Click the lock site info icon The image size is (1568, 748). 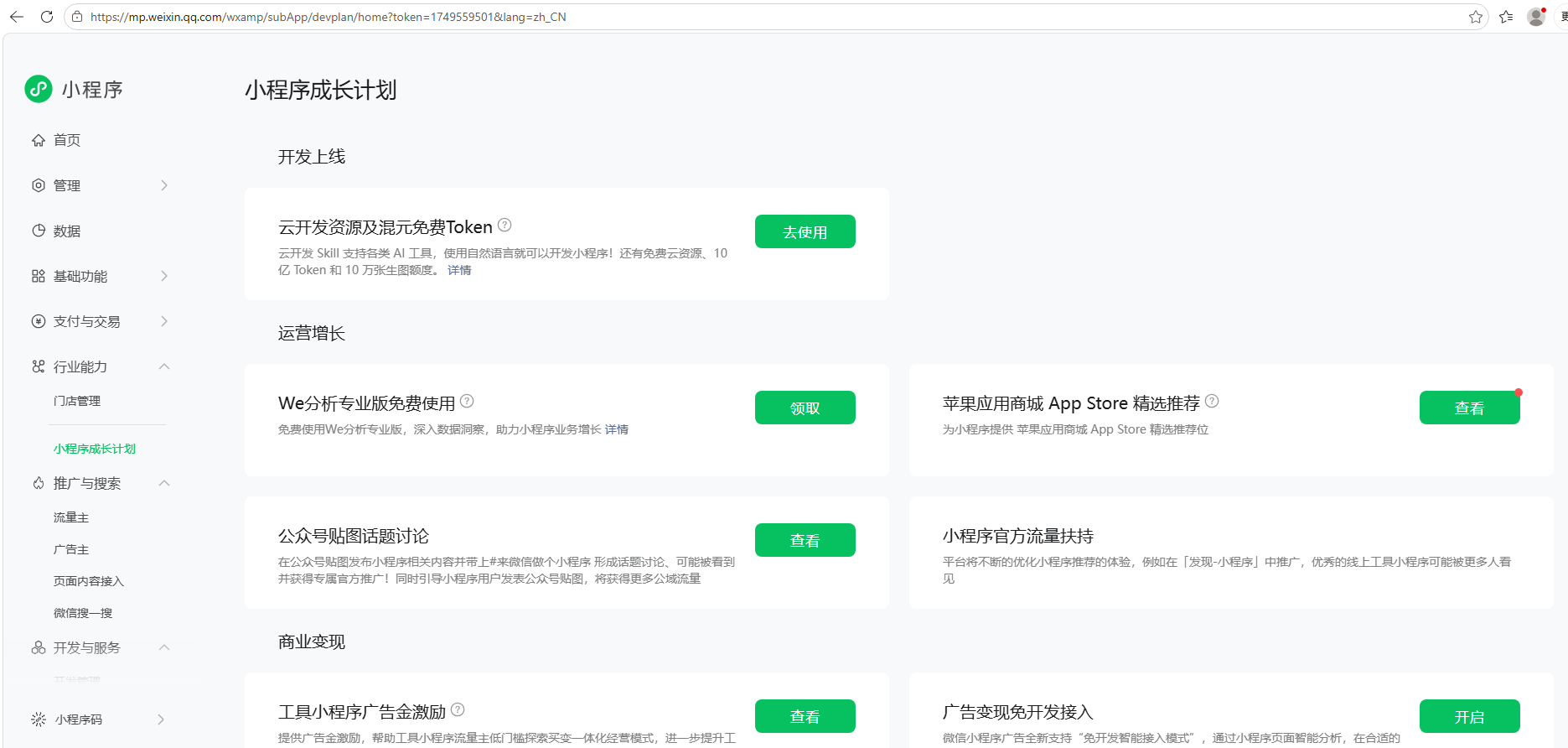[77, 17]
